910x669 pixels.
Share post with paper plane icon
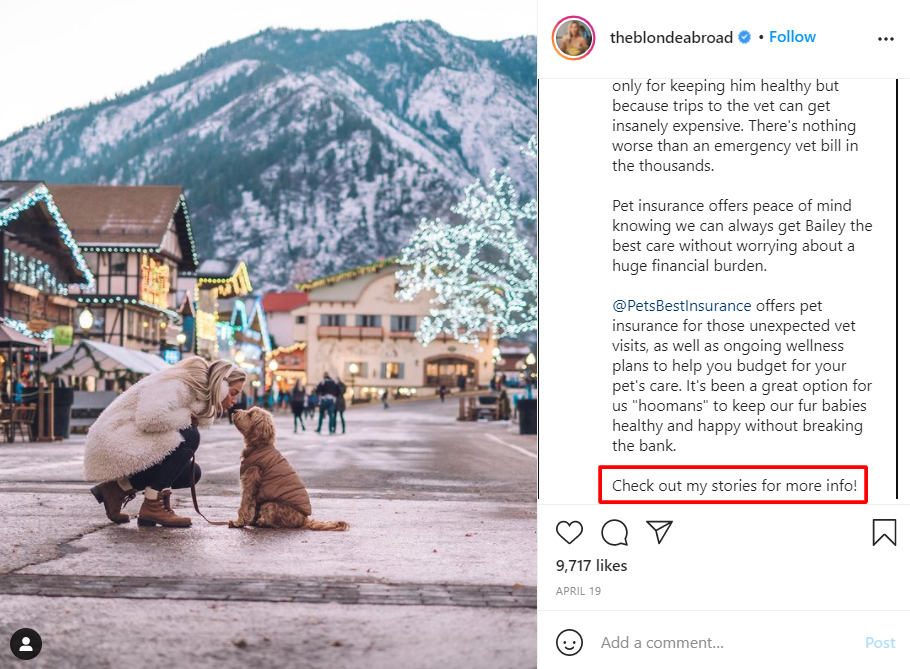[659, 532]
